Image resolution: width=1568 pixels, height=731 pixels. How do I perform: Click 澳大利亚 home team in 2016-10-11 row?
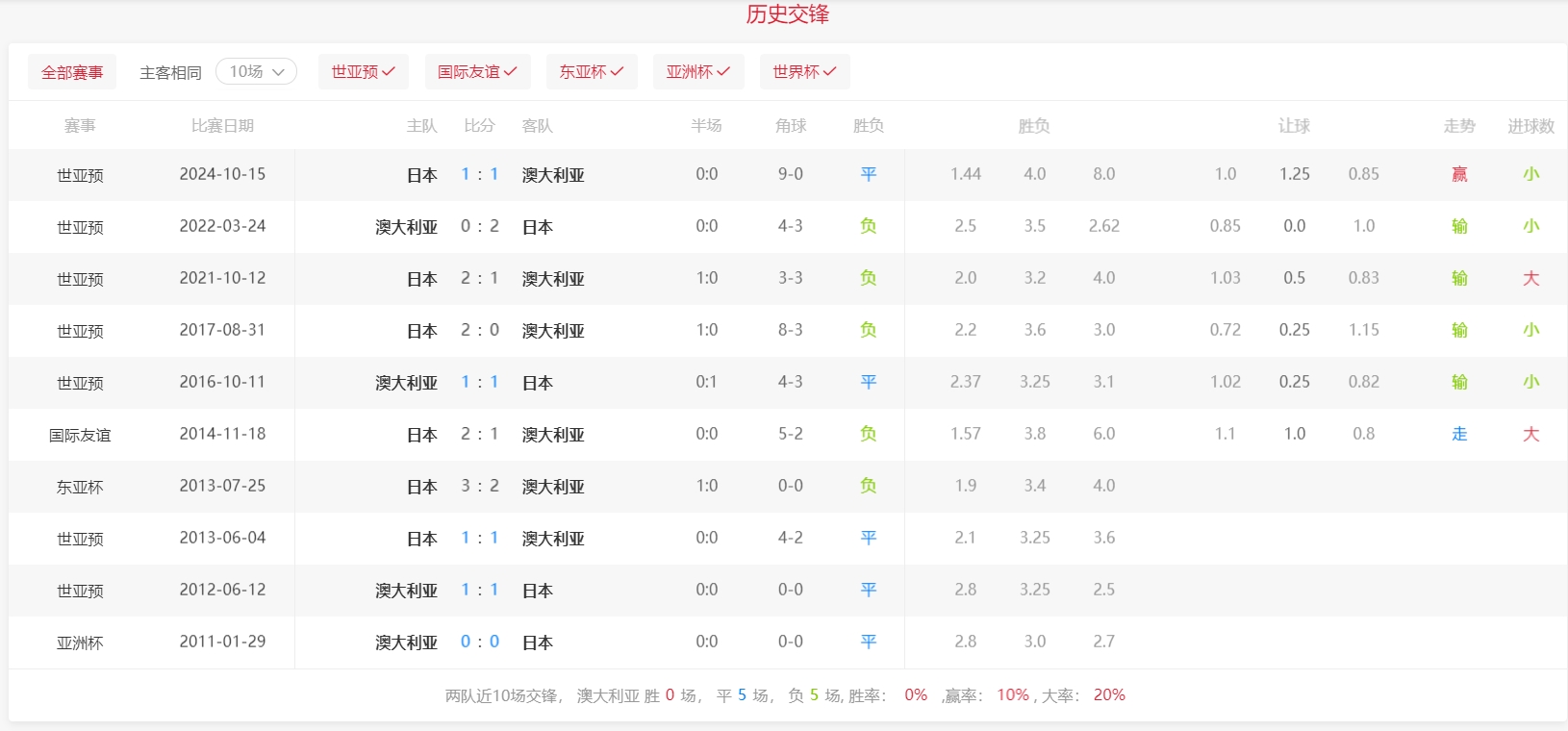(406, 383)
